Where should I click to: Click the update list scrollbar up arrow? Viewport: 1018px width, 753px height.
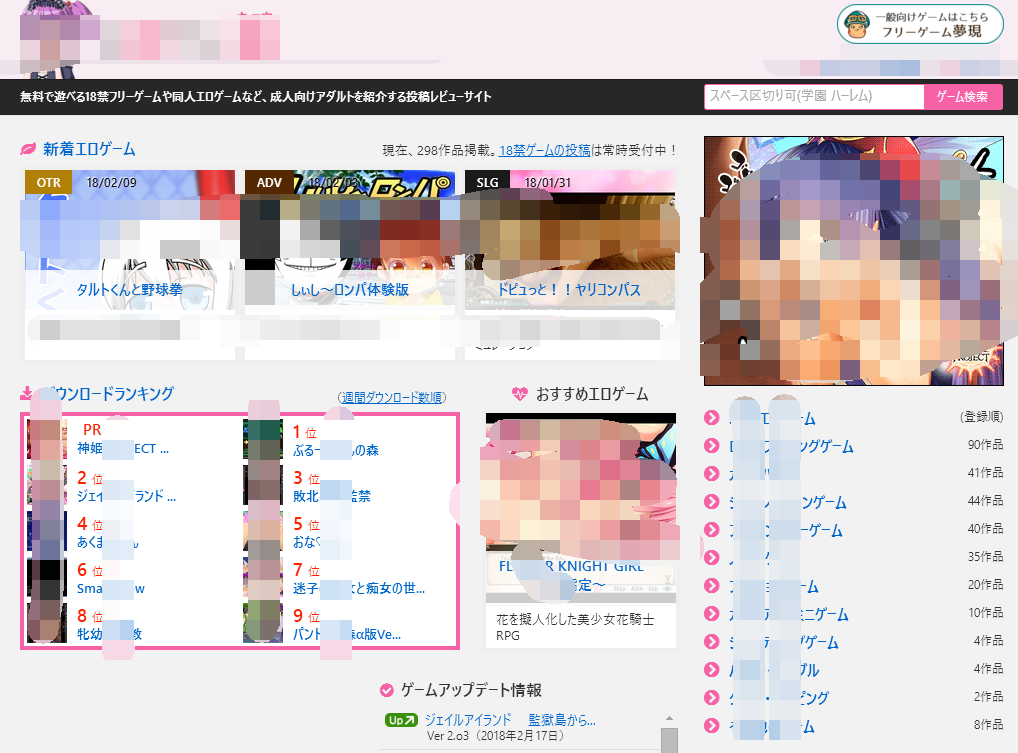click(669, 719)
